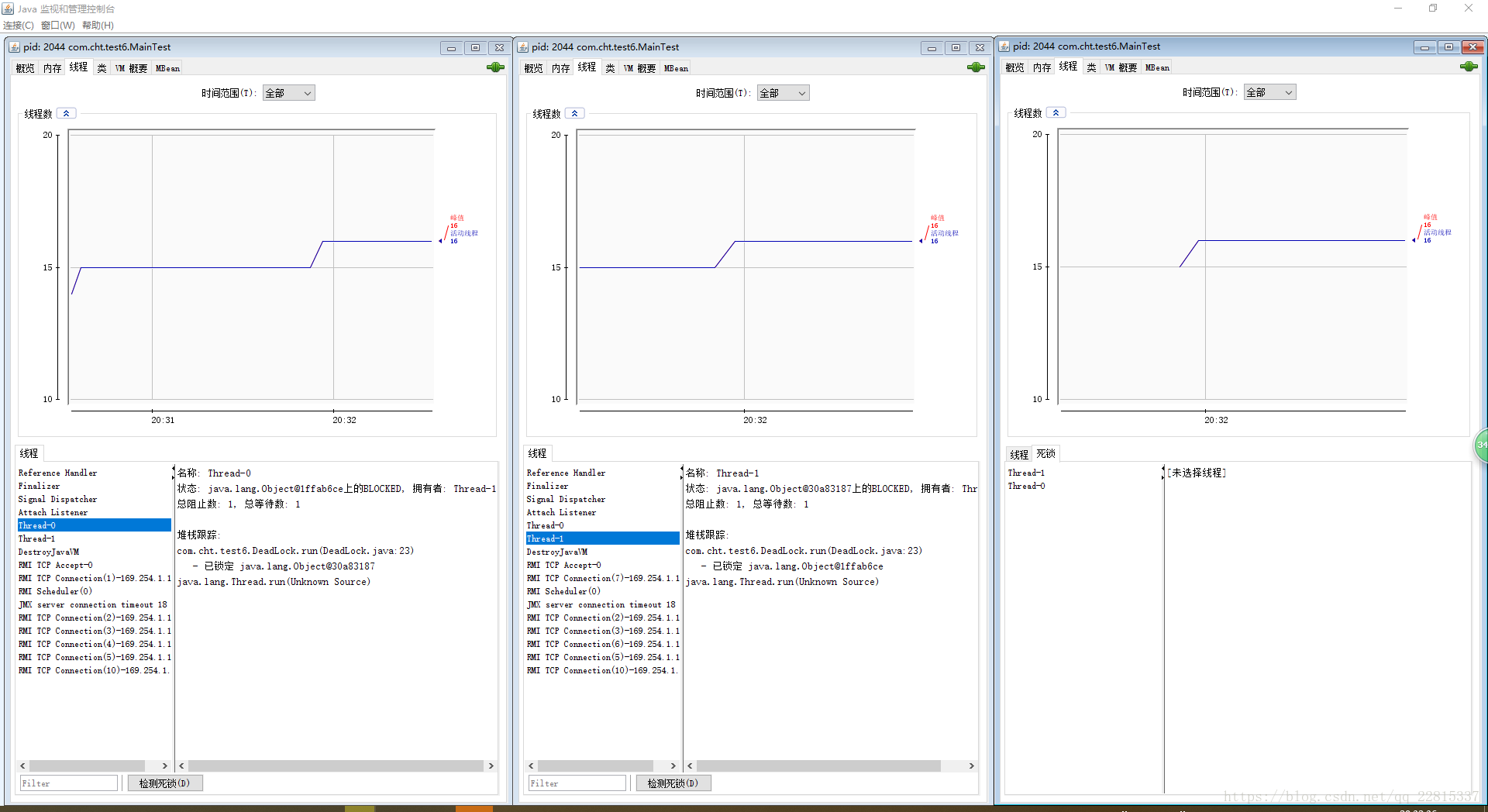Screen dimensions: 1488x812
Task: Select JMX server connection timeout 18 in left window
Action: point(94,604)
